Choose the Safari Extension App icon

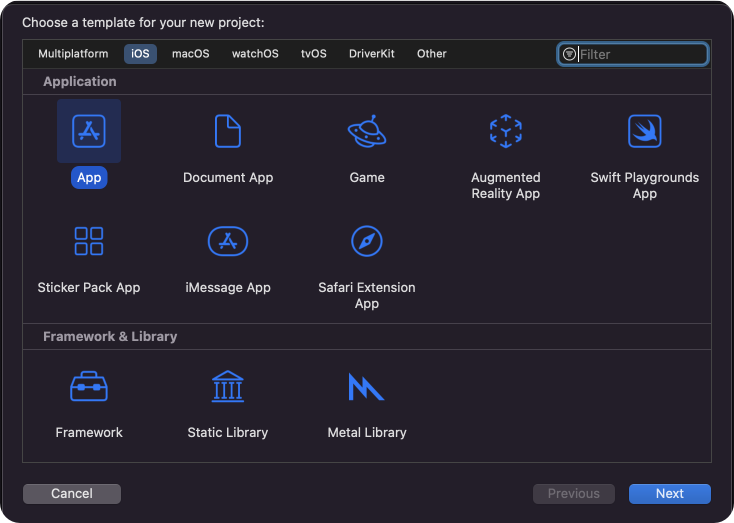point(367,241)
